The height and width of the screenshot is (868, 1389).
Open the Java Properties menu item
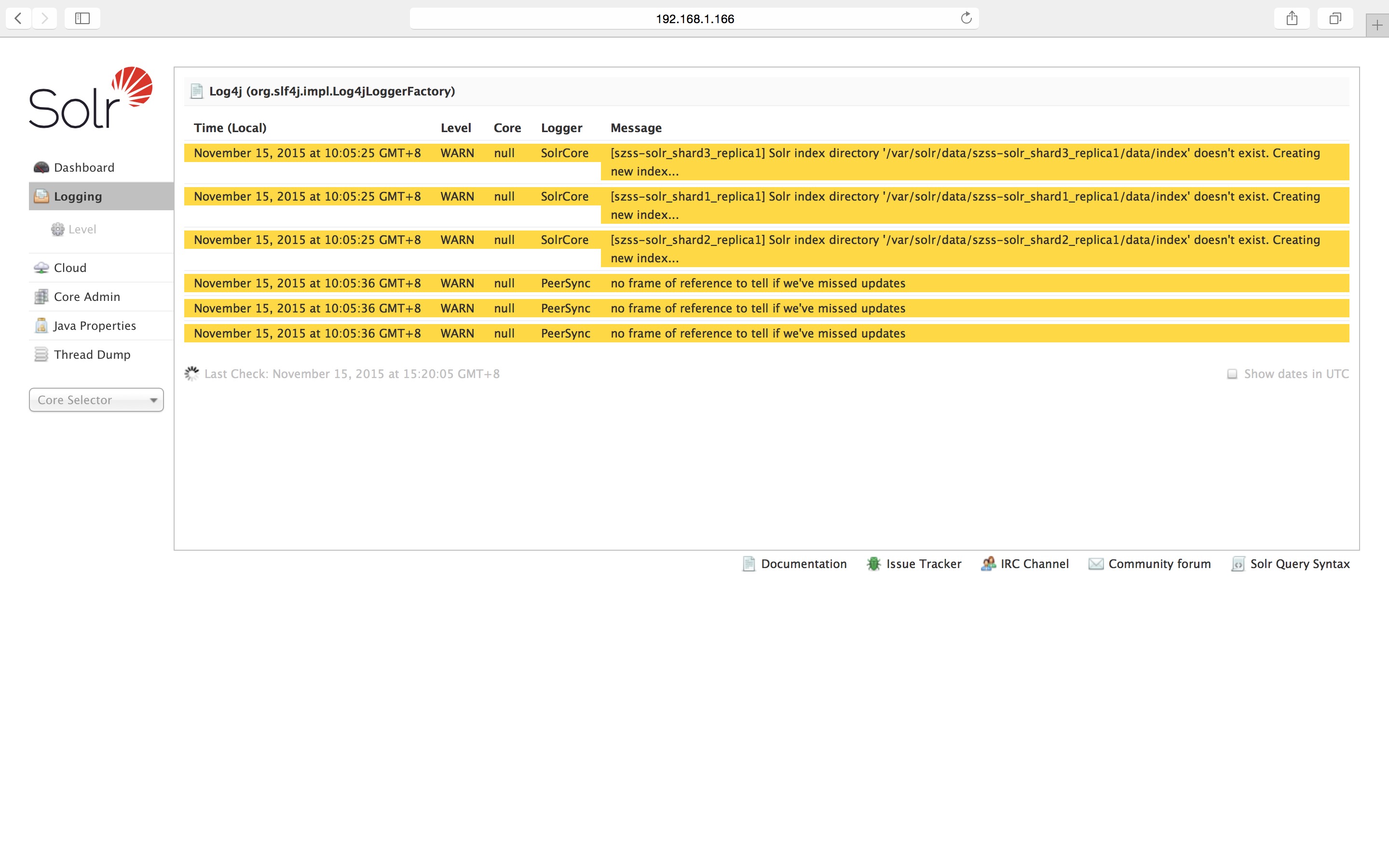[x=101, y=325]
